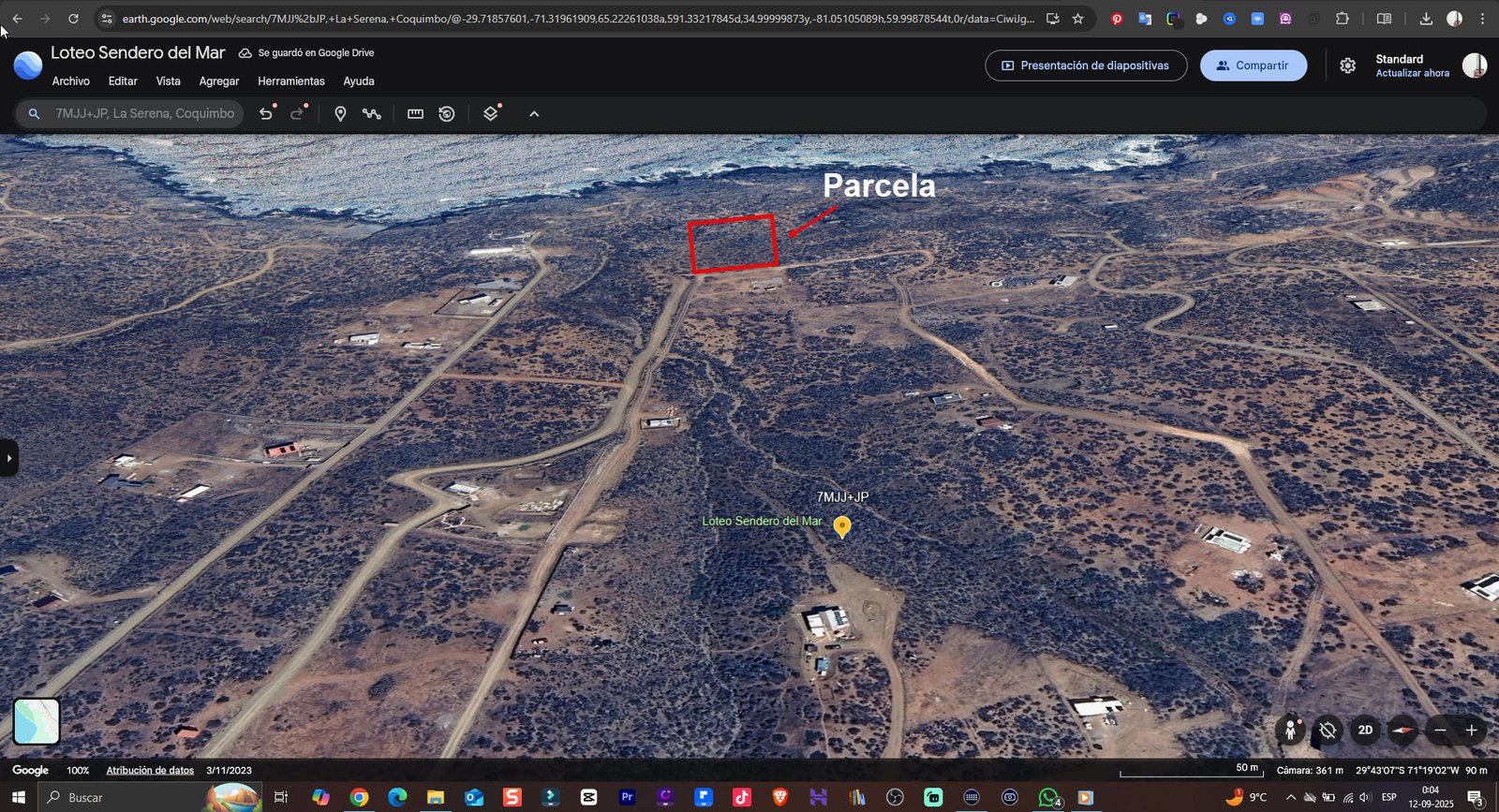Start Presentación de diapositivas
Viewport: 1499px width, 812px height.
pyautogui.click(x=1086, y=66)
